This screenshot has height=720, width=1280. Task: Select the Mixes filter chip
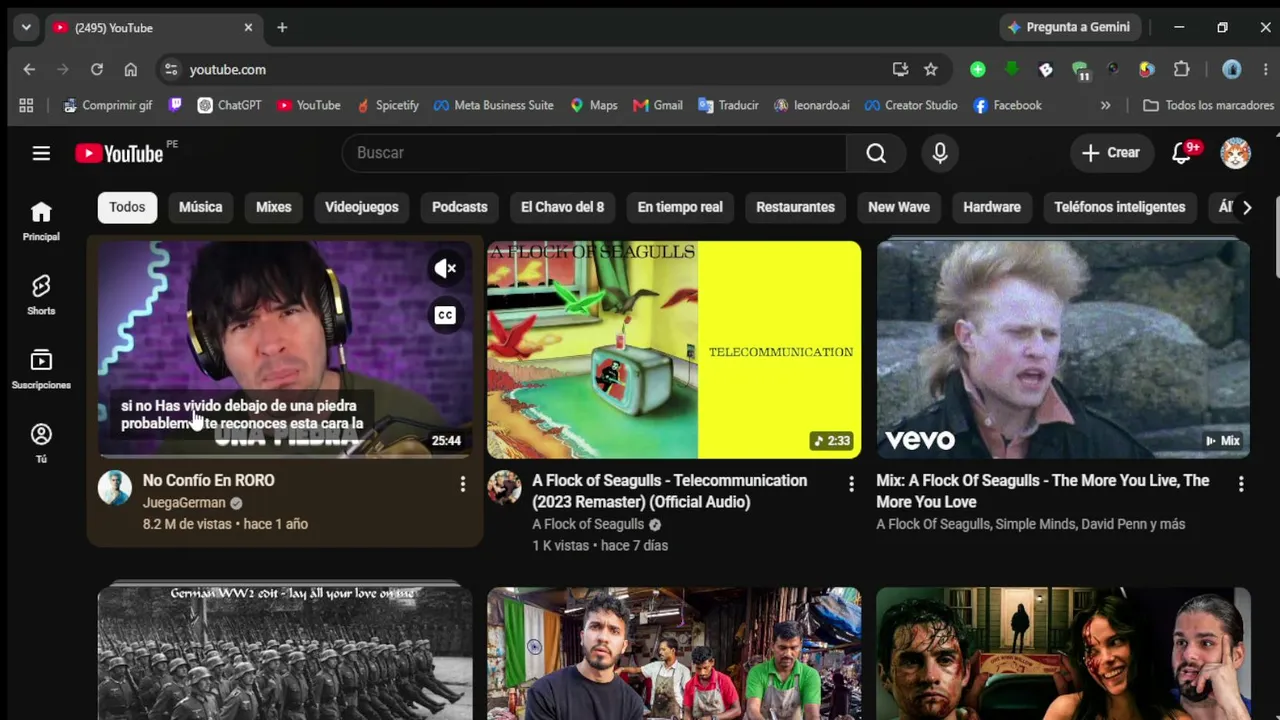point(273,207)
